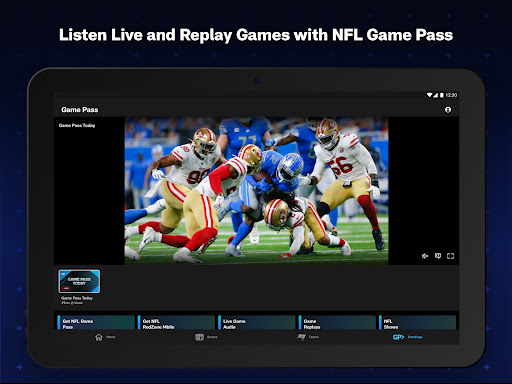
Task: Open the Live Game Audio tile
Action: coord(257,323)
